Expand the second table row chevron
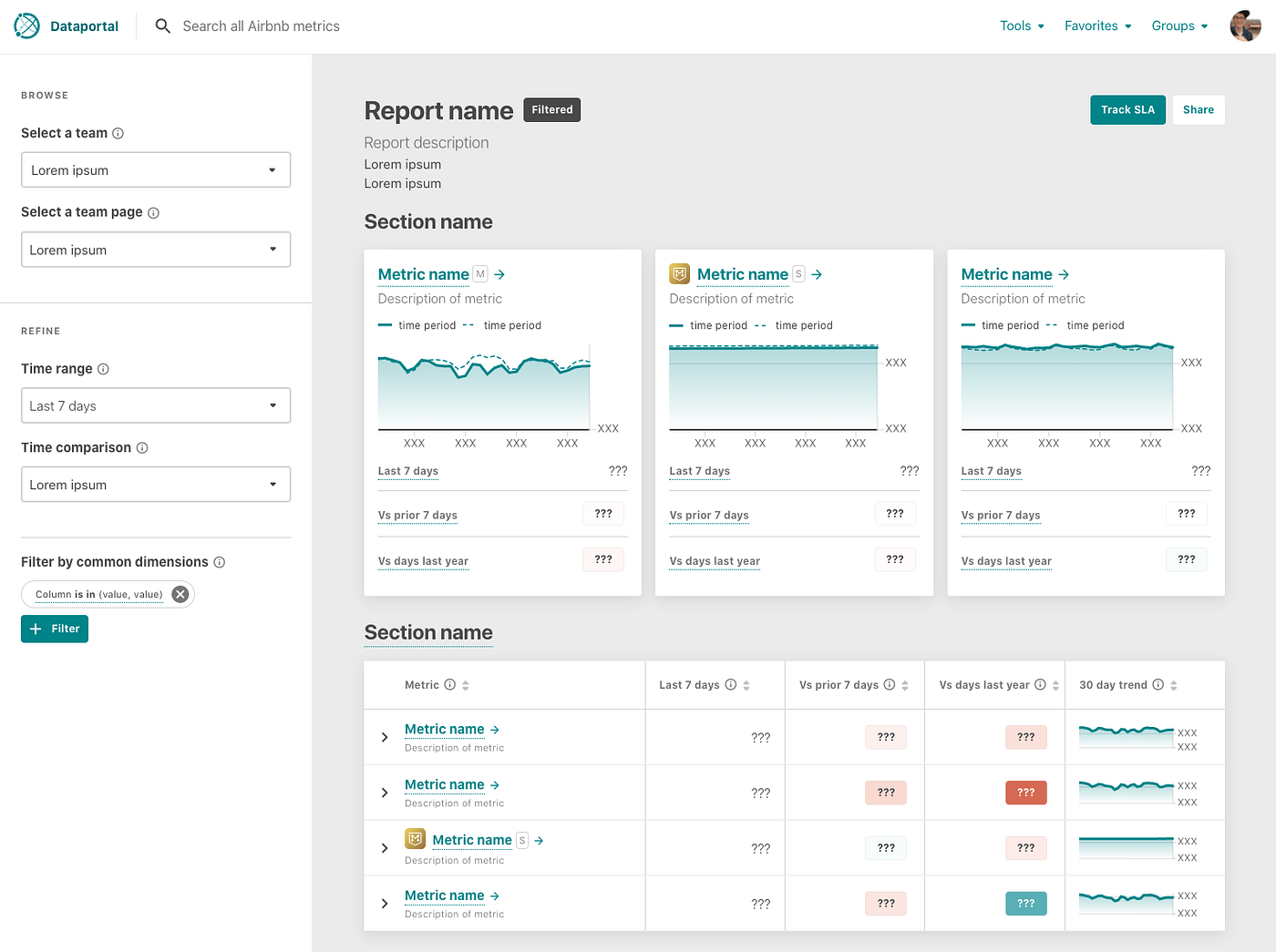The image size is (1276, 952). pos(385,793)
